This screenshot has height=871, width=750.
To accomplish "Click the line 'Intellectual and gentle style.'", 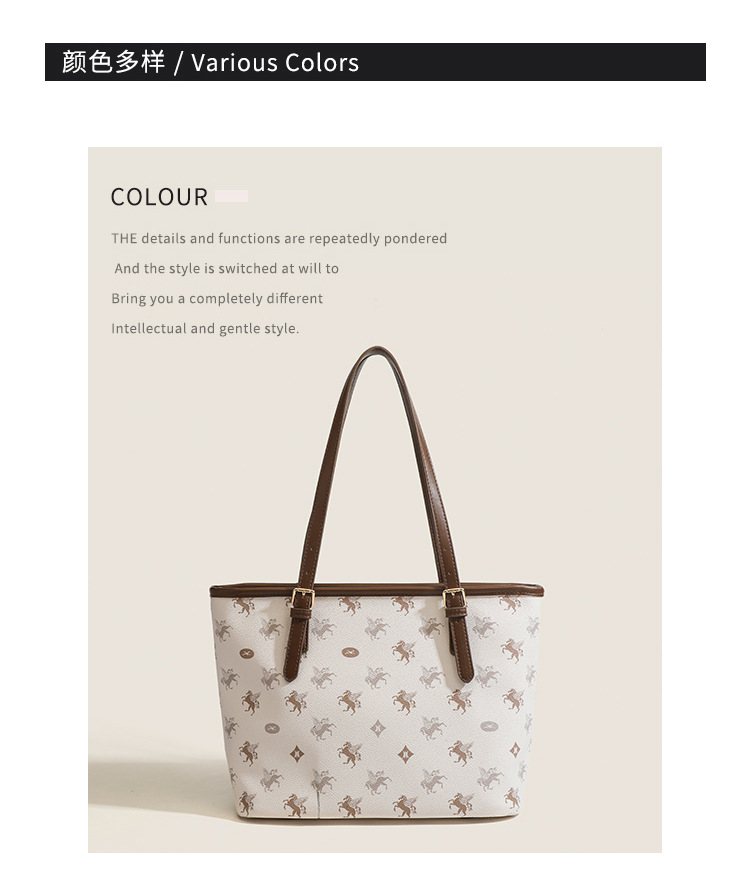I will [x=205, y=328].
